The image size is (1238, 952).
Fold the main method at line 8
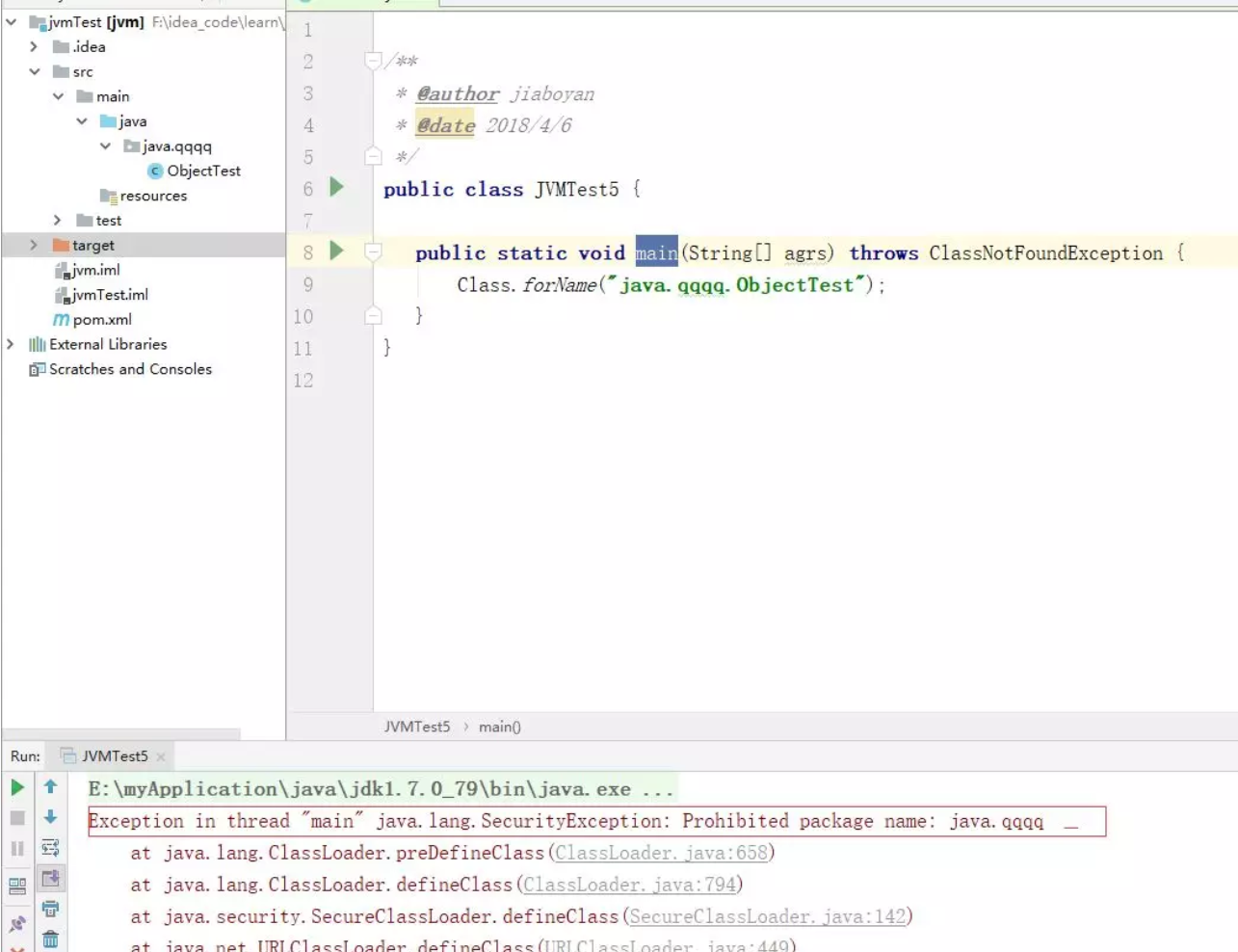pos(373,251)
